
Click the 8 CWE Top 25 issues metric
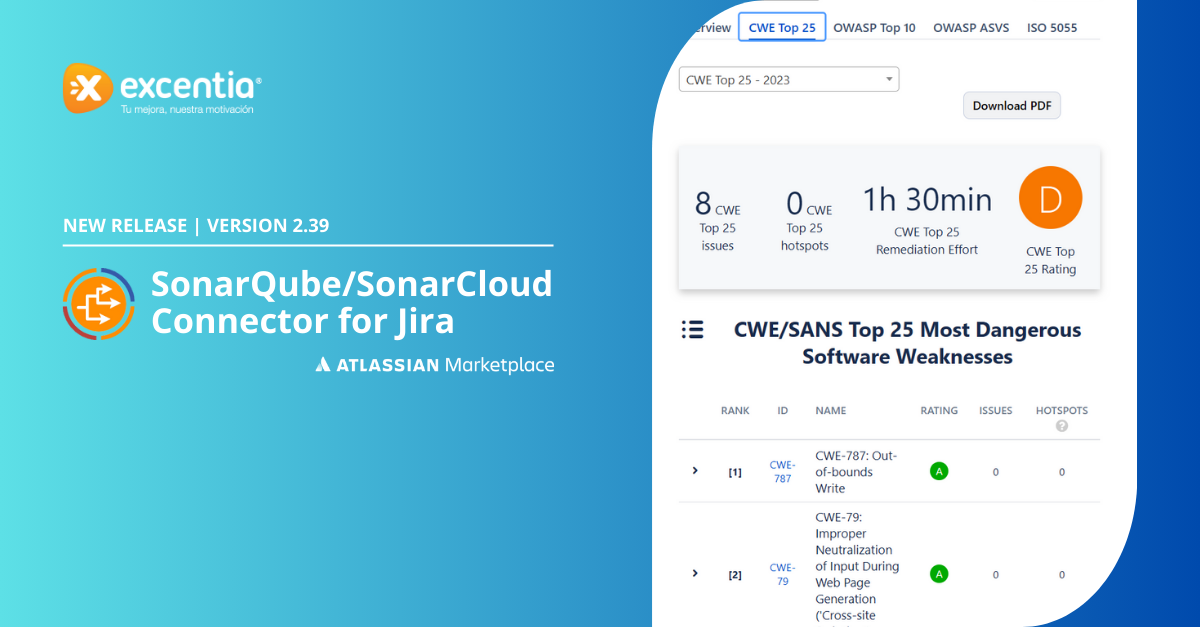pyautogui.click(x=717, y=220)
